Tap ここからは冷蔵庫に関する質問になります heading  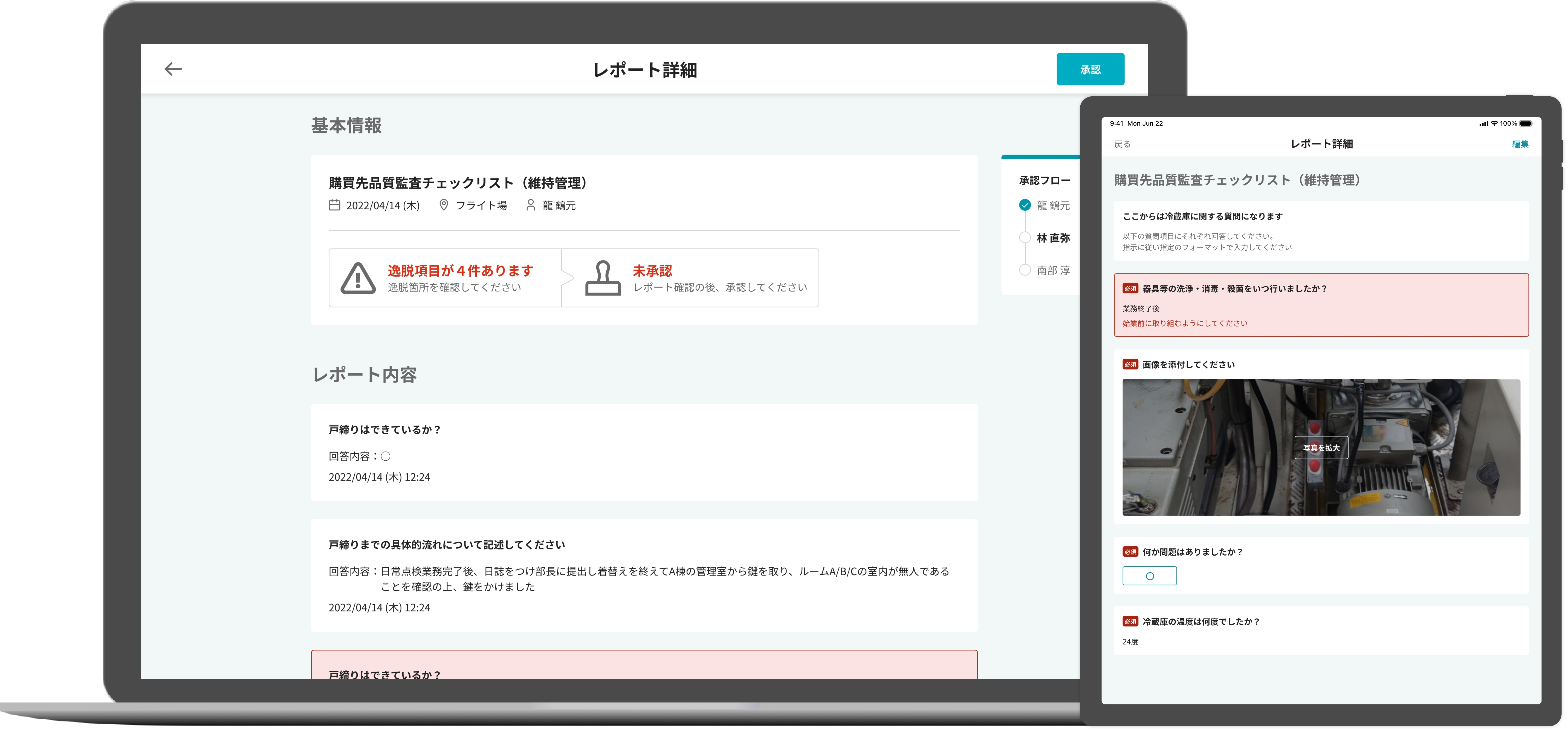click(x=1202, y=217)
